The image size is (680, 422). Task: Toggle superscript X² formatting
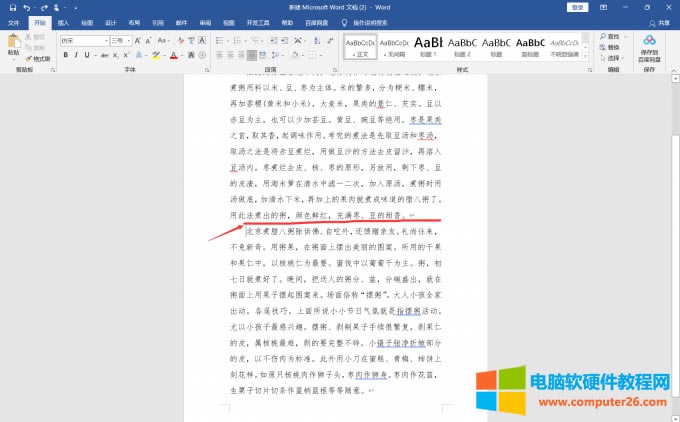126,55
